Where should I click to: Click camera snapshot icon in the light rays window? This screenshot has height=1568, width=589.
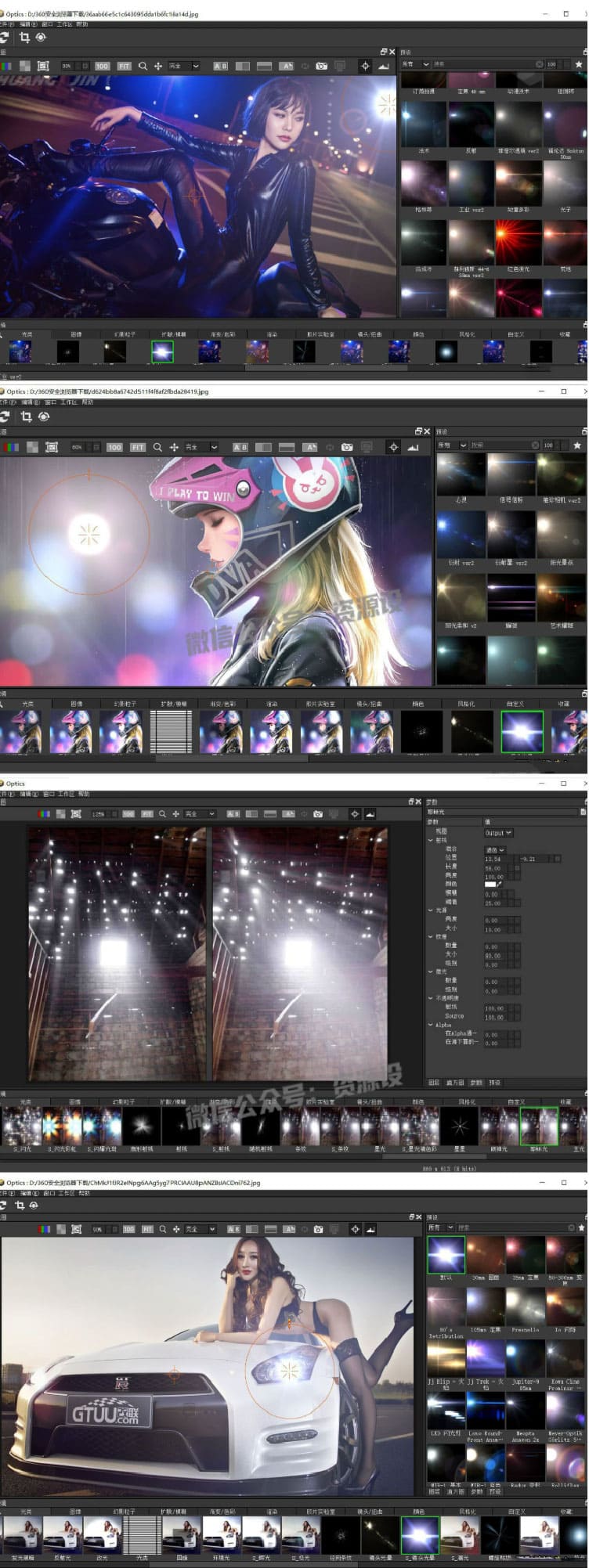tap(318, 814)
